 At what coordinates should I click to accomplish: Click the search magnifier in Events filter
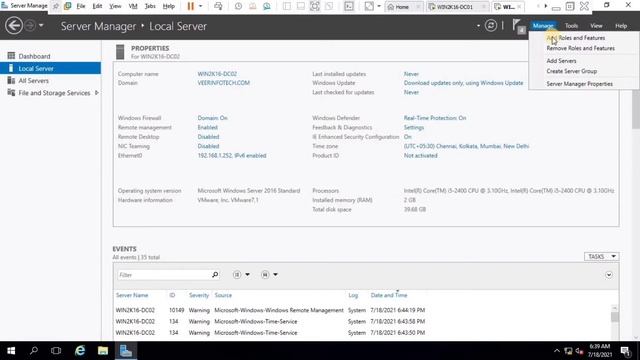coord(215,275)
